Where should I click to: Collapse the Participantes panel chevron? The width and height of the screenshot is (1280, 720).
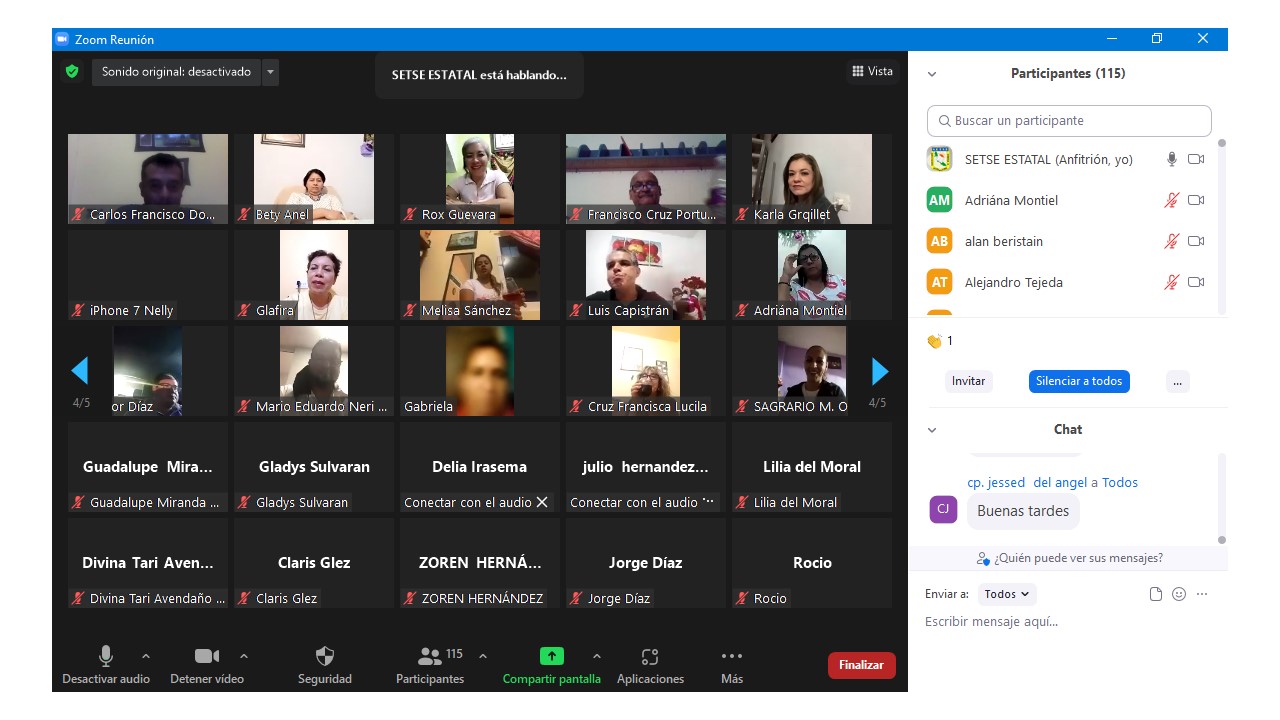(932, 74)
